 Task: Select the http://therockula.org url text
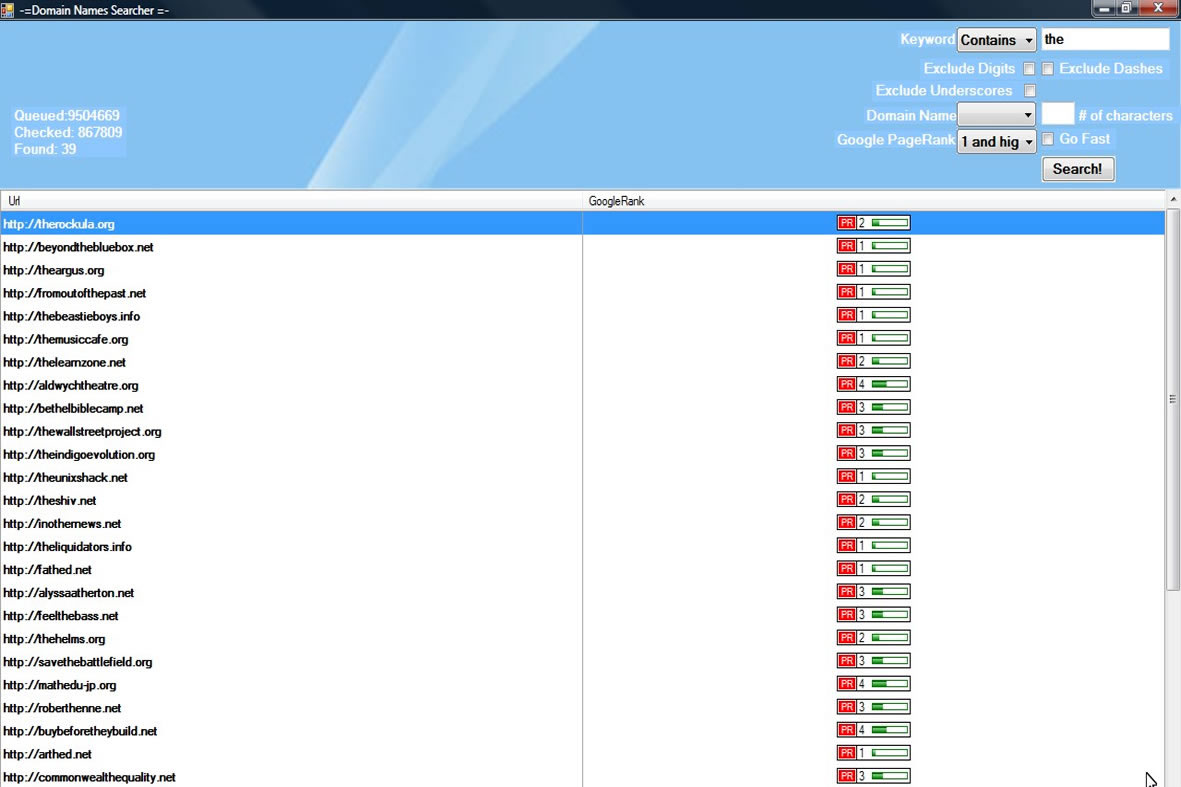pos(59,224)
